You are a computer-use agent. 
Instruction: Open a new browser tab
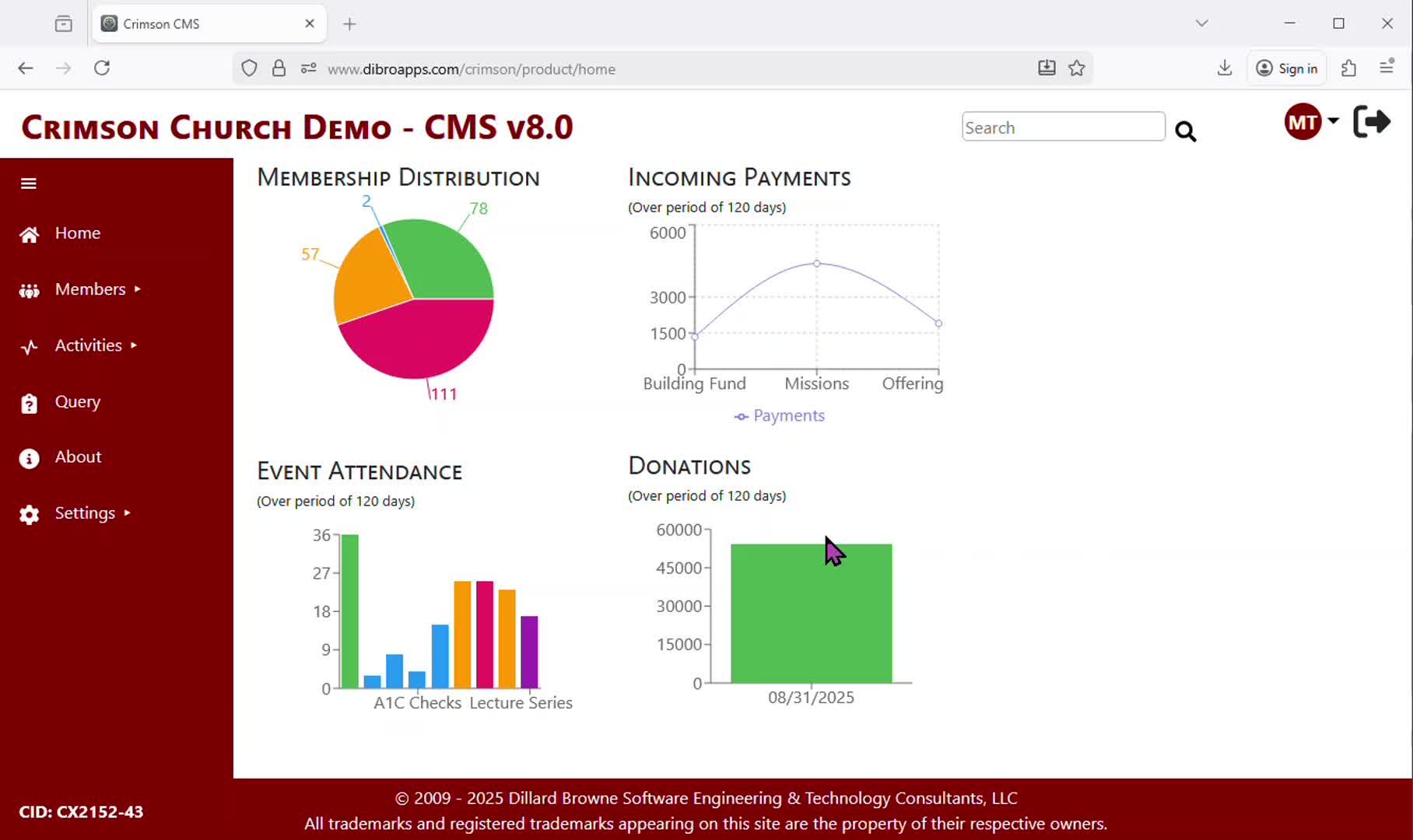[x=349, y=24]
